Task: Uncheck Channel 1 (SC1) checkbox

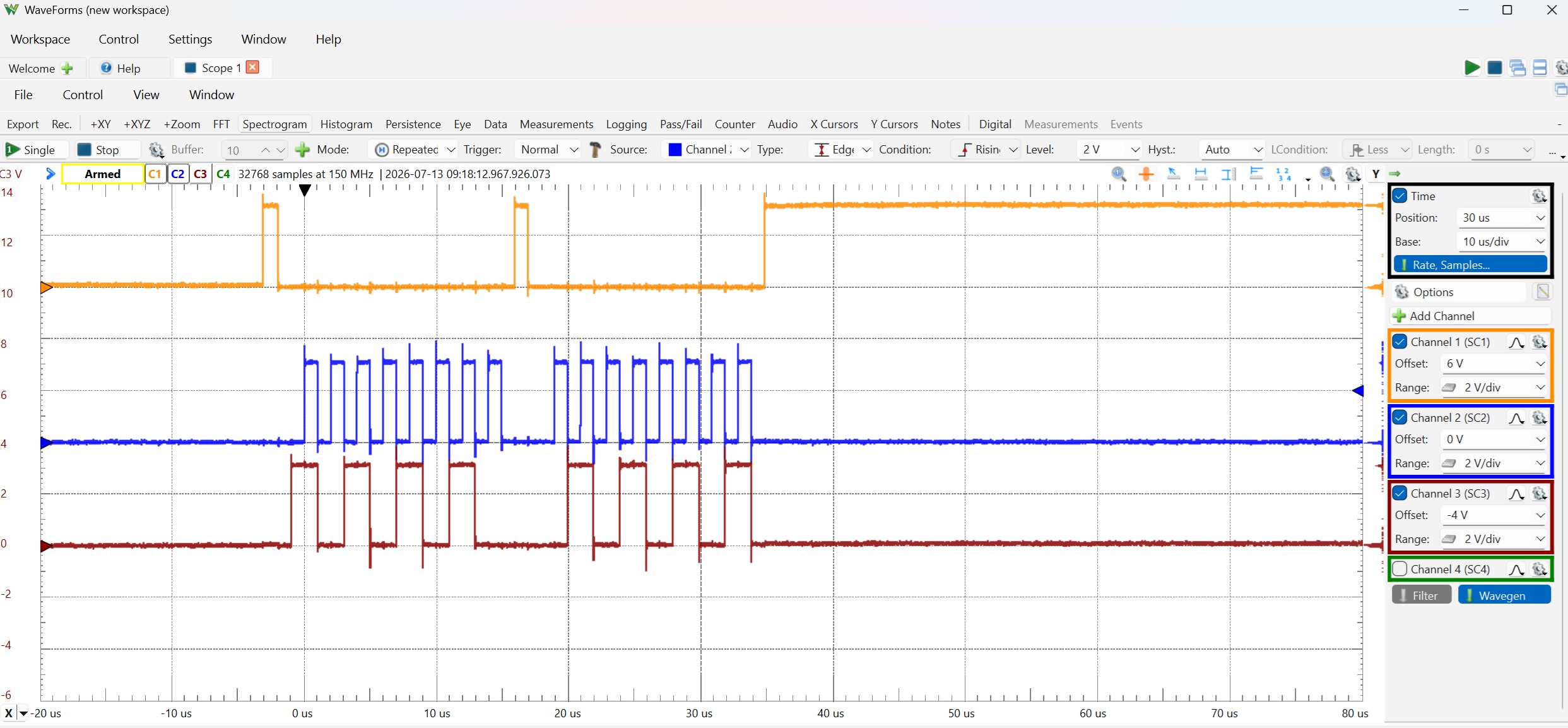Action: 1400,342
